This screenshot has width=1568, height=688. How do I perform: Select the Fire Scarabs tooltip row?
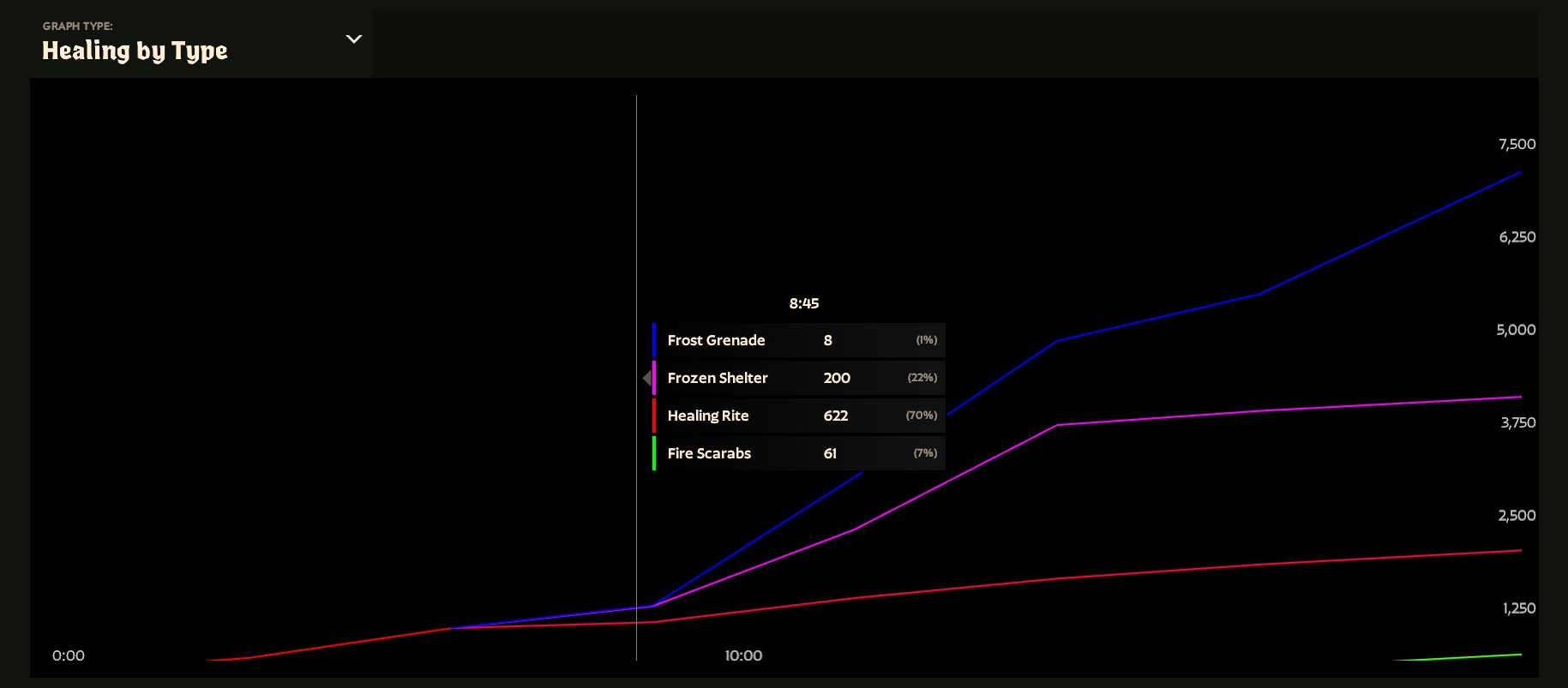[x=799, y=453]
